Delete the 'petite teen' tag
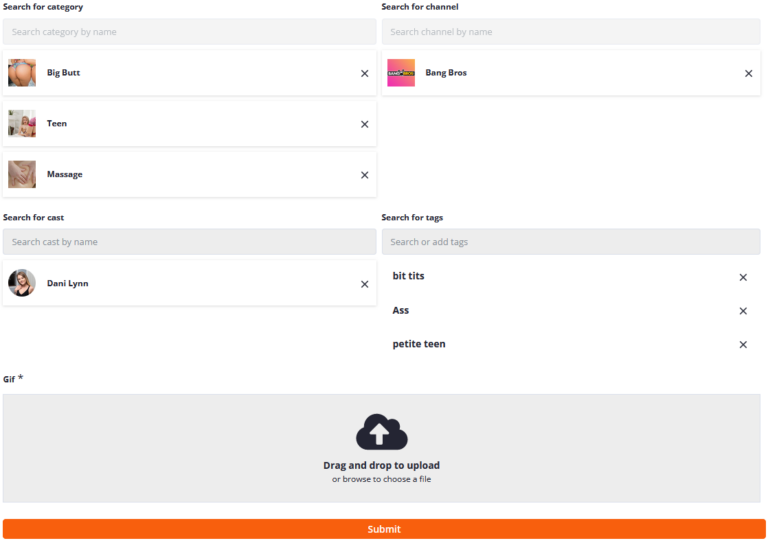The width and height of the screenshot is (768, 543). coord(742,344)
